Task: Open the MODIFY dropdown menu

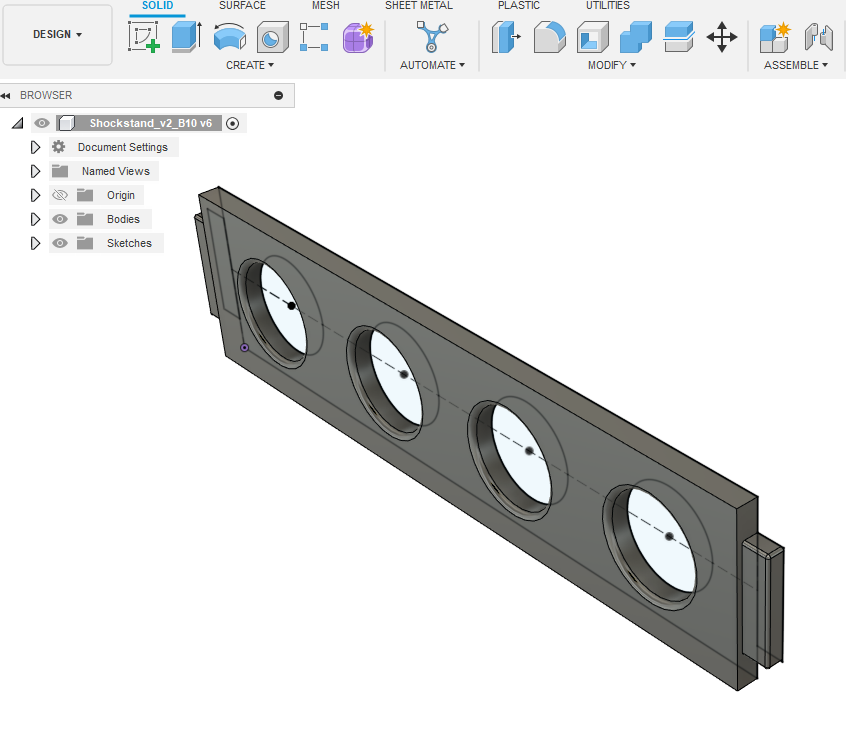Action: (612, 65)
